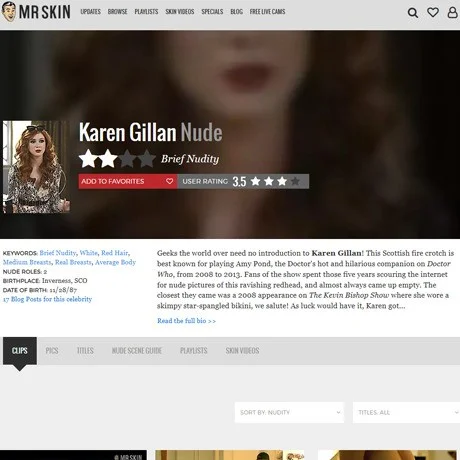Rate with the fourth user rating star
Viewport: 460px width, 460px height.
click(x=295, y=181)
